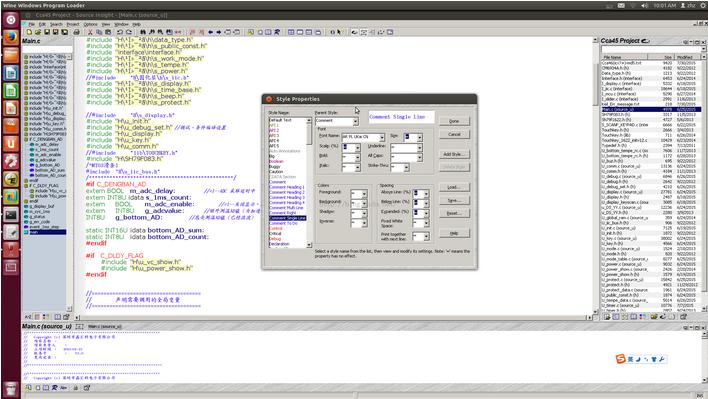Open the Underline dropdown
708x399 pixels.
tap(419, 148)
